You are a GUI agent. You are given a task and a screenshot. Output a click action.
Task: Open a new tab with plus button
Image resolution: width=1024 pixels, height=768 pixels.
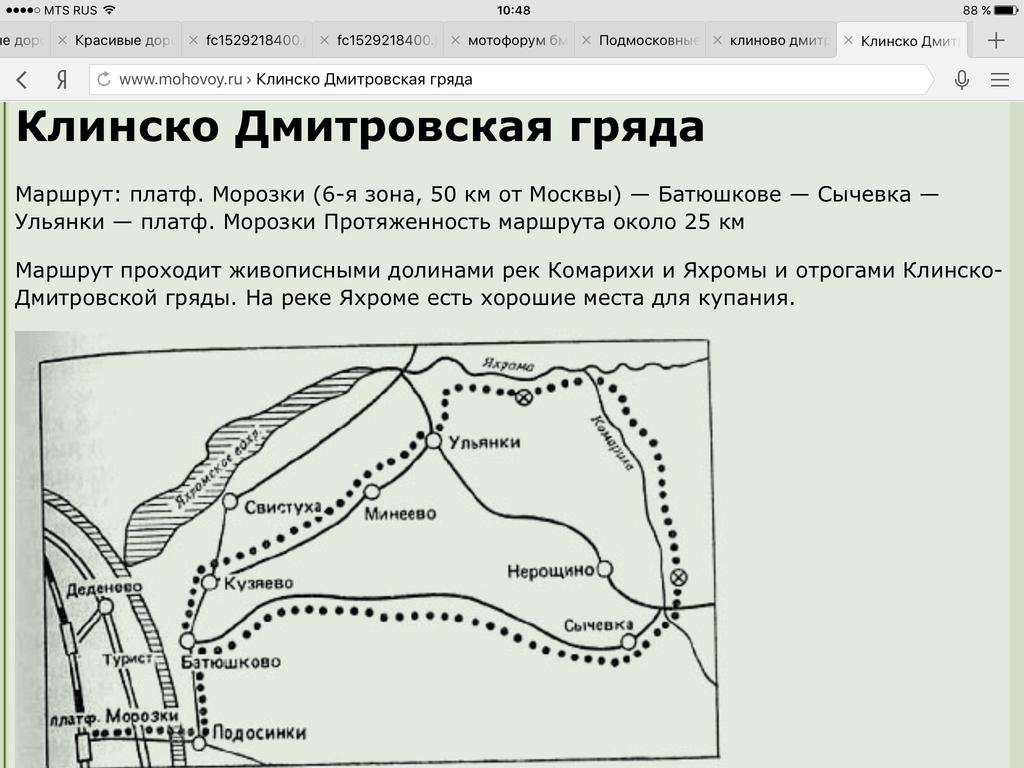(996, 41)
